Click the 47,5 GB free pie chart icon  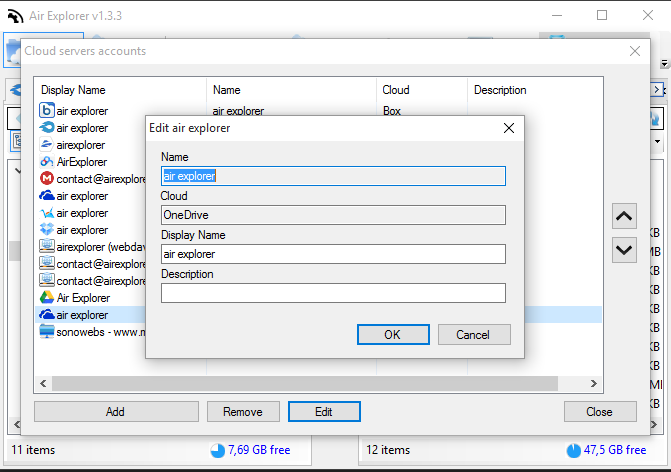click(573, 450)
